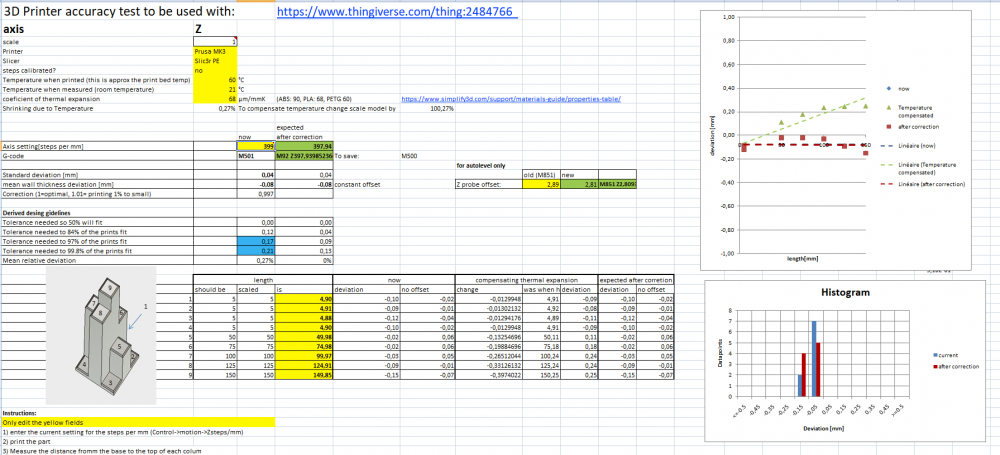Select the room temperature cell with 21
1000x455 pixels.
tap(216, 89)
